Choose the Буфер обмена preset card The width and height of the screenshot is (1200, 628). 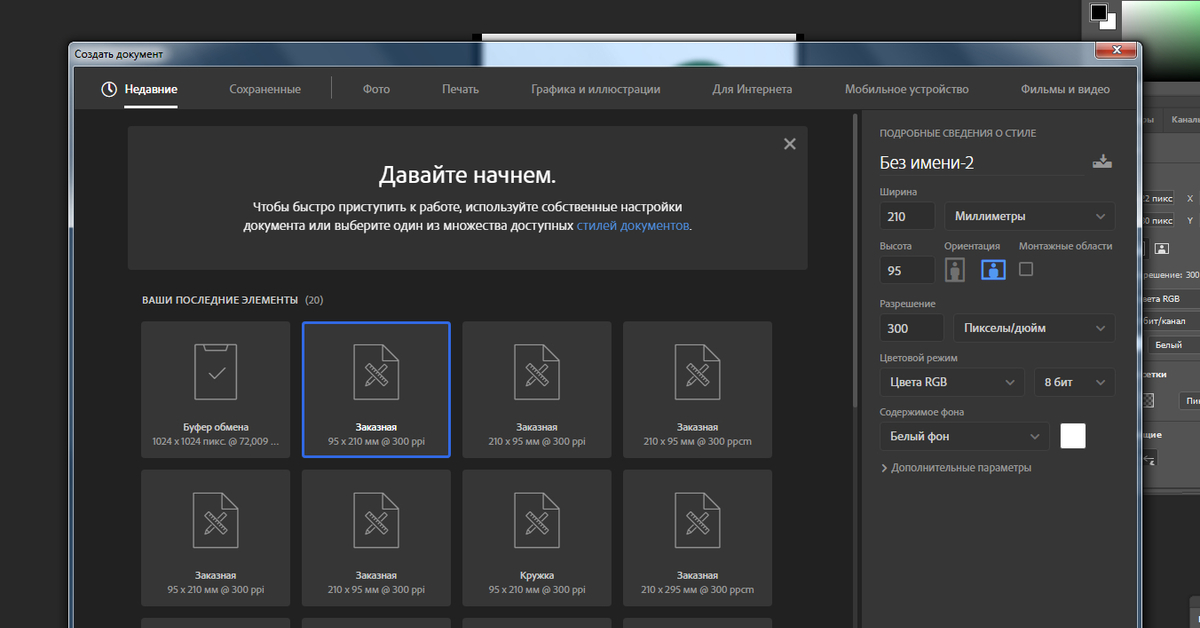coord(216,390)
